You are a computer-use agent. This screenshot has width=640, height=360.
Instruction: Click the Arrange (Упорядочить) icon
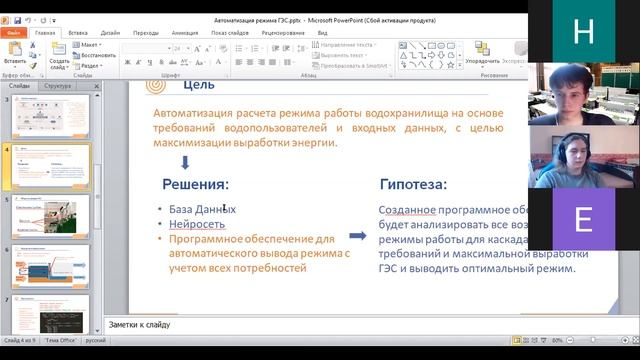click(x=482, y=49)
